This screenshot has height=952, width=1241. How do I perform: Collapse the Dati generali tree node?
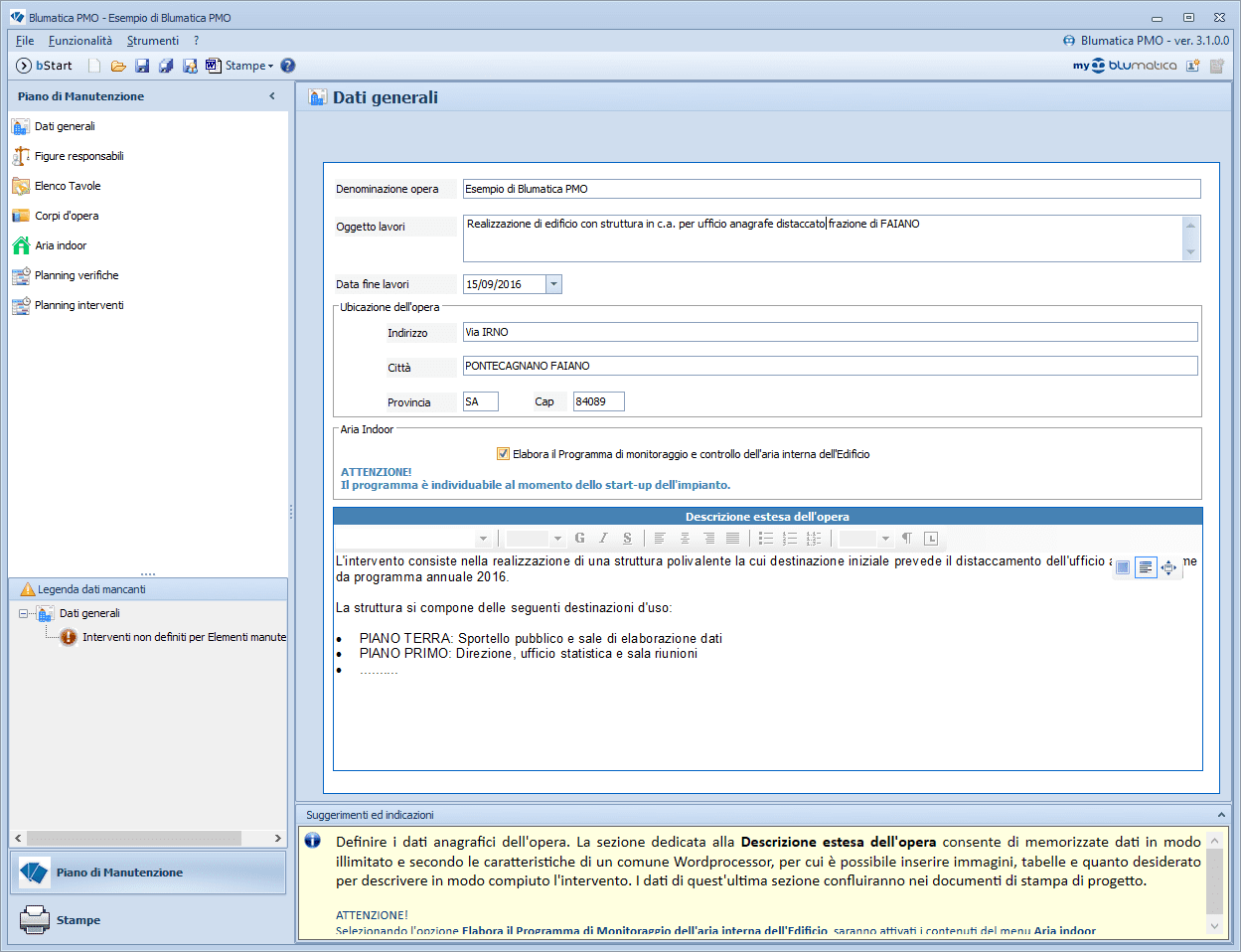tap(24, 613)
